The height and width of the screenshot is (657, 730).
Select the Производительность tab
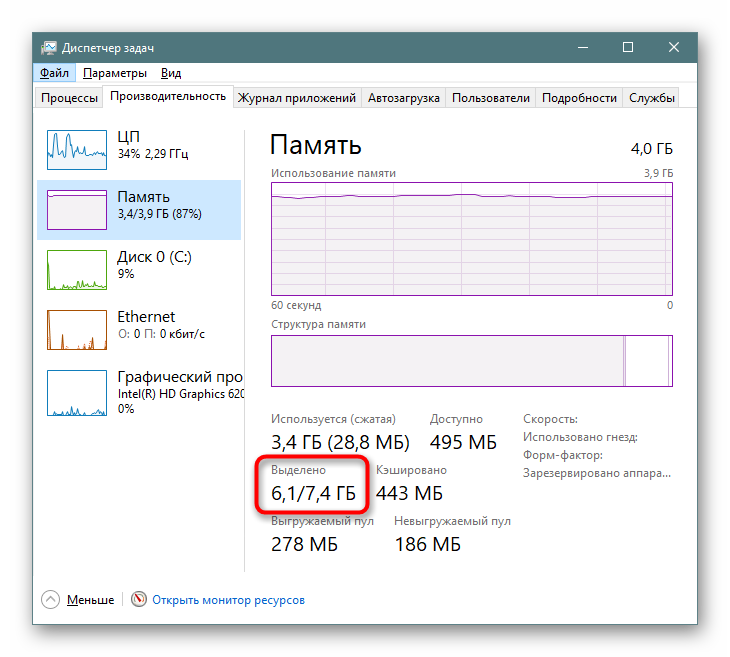pos(168,96)
